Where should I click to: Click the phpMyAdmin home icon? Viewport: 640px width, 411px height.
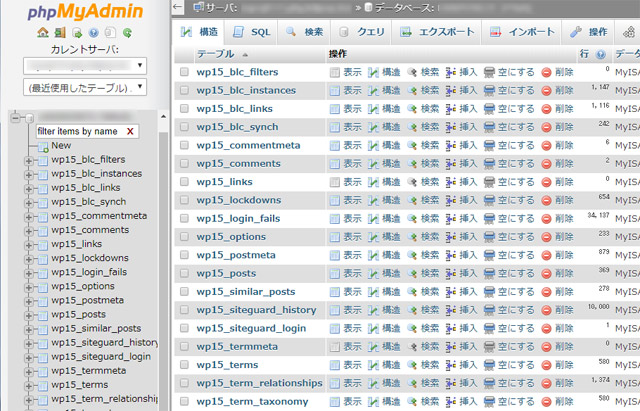43,32
